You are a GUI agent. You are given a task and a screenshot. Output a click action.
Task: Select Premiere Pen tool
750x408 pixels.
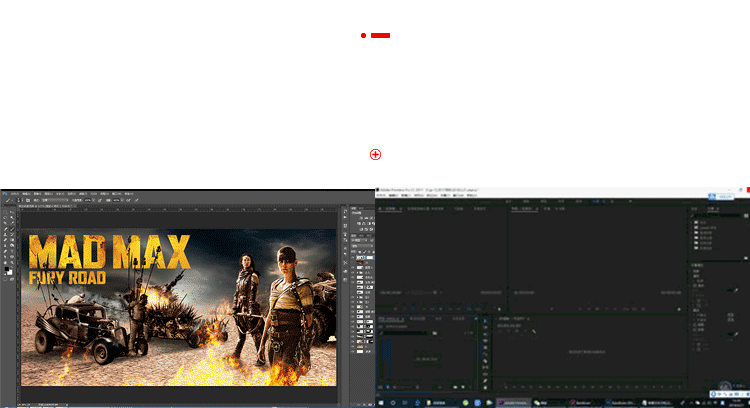click(485, 381)
